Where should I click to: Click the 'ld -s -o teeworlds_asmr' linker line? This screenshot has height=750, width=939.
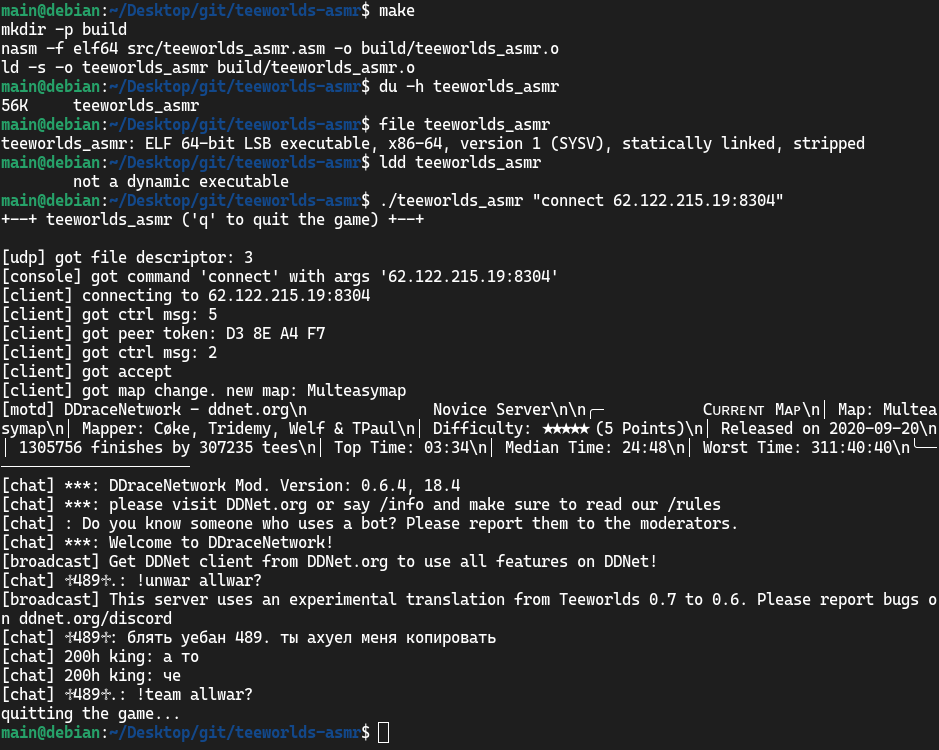pos(208,67)
